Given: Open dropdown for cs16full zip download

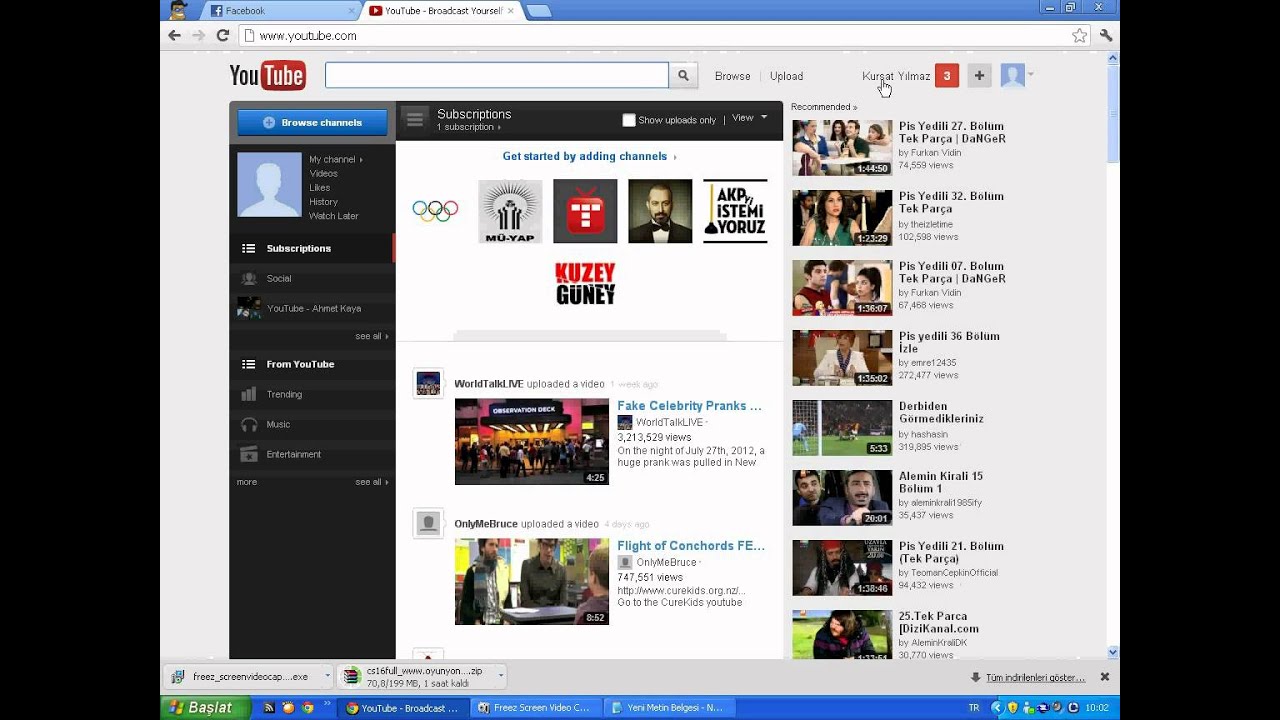Looking at the screenshot, I should point(500,677).
